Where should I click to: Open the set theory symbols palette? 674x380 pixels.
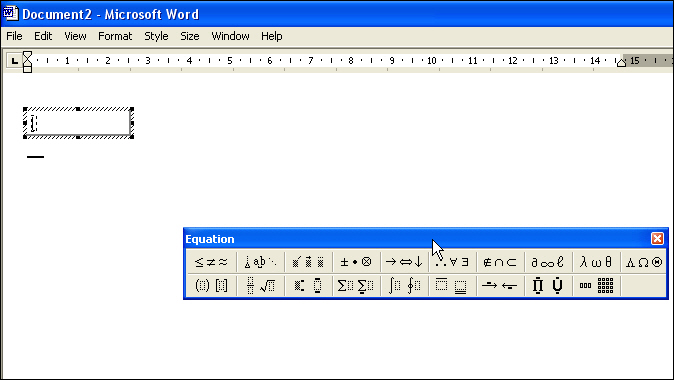point(500,262)
